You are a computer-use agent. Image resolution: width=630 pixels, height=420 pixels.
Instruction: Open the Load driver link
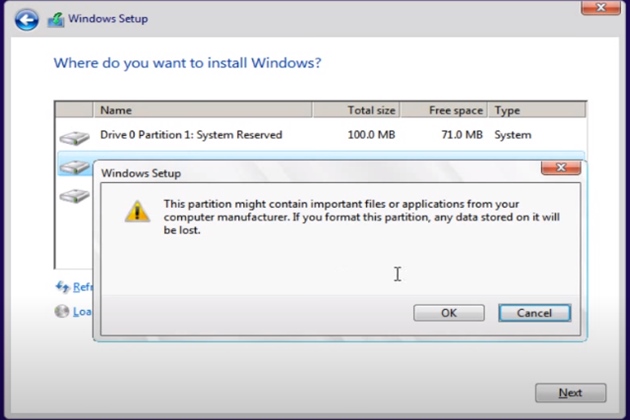tap(82, 312)
